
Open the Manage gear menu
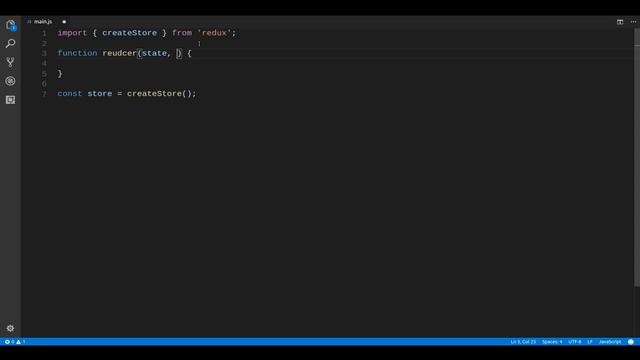[x=10, y=328]
